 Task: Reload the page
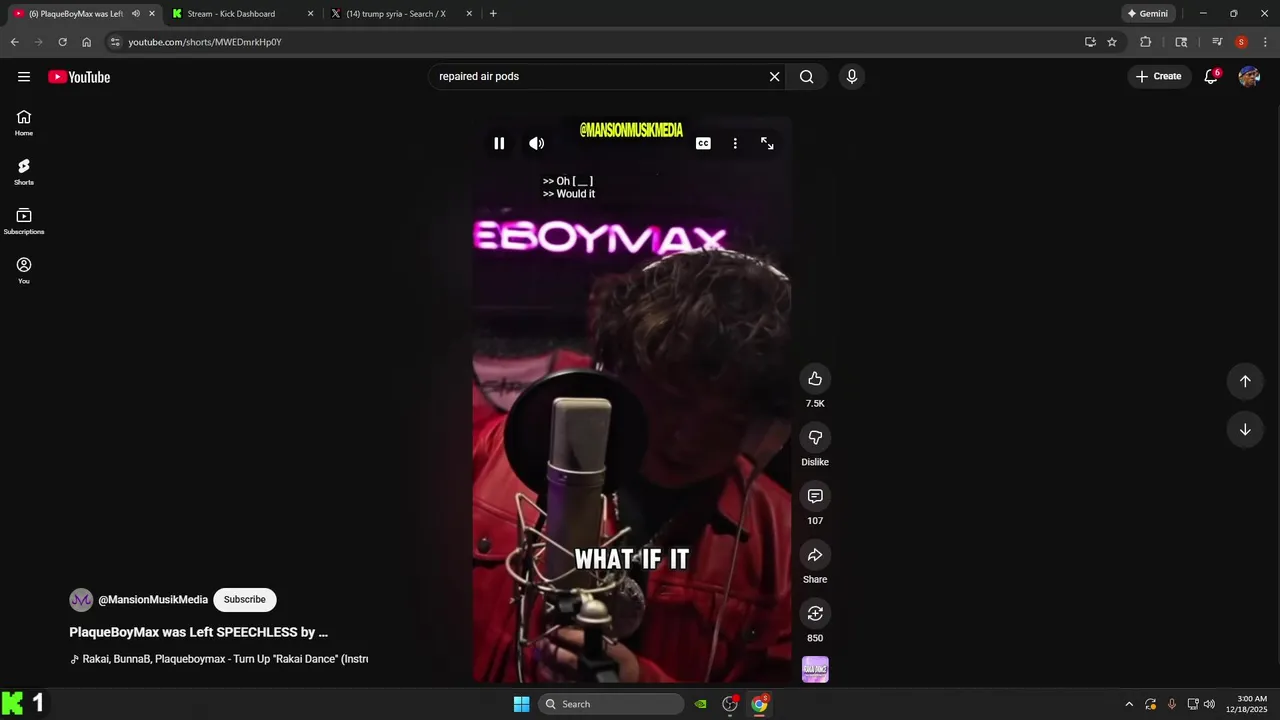click(x=62, y=42)
